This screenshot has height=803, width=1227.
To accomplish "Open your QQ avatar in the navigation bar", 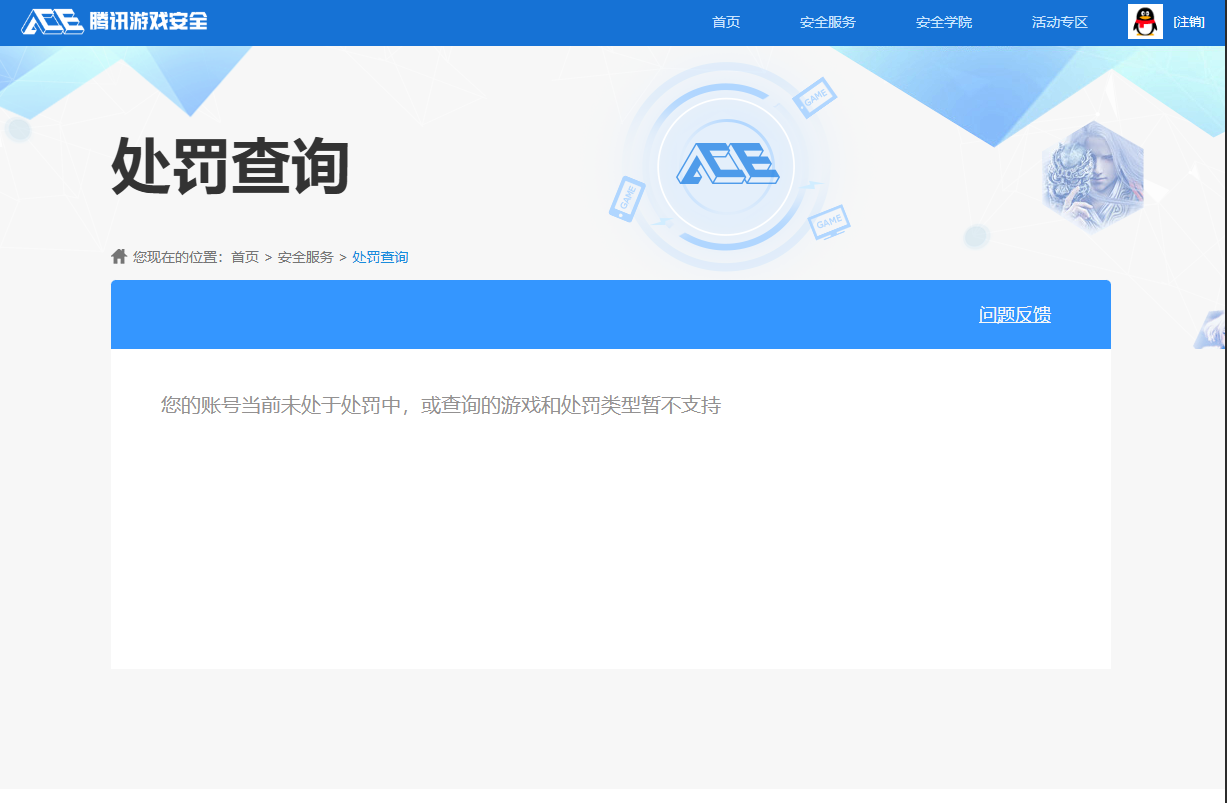I will 1145,21.
